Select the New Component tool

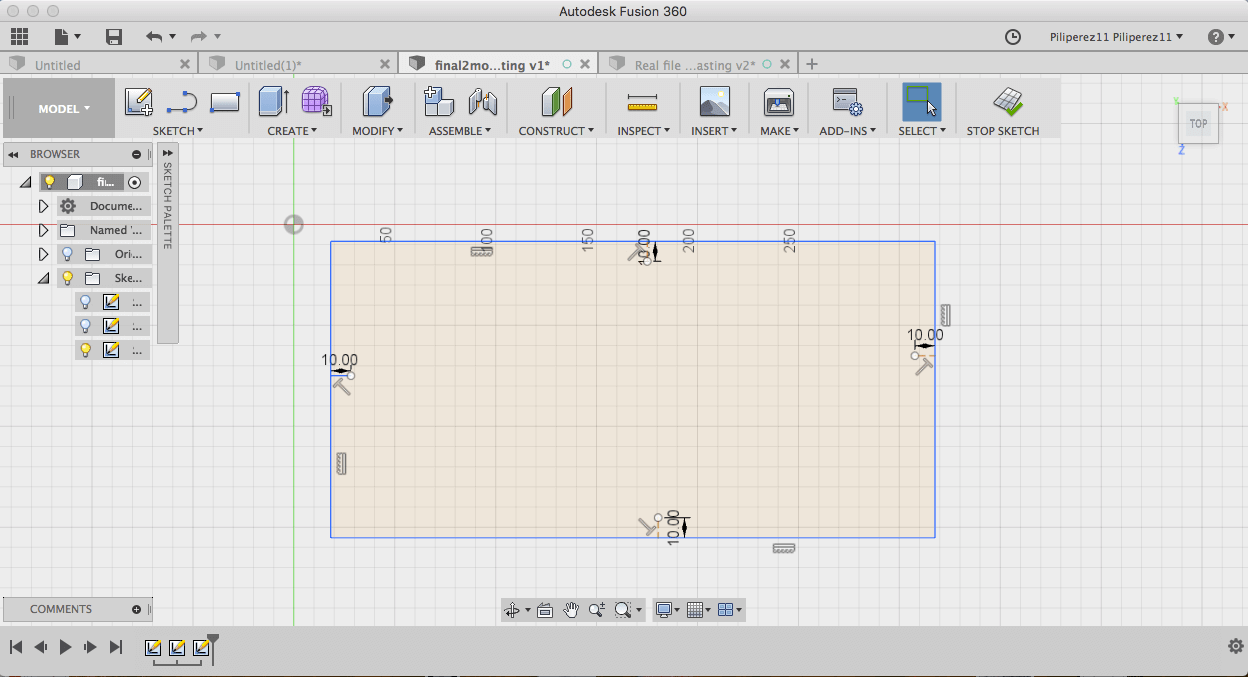[x=438, y=102]
